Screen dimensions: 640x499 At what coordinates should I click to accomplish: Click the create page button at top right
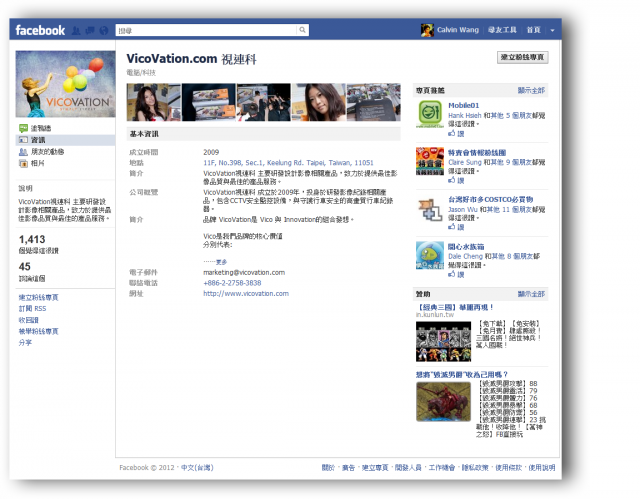522,57
